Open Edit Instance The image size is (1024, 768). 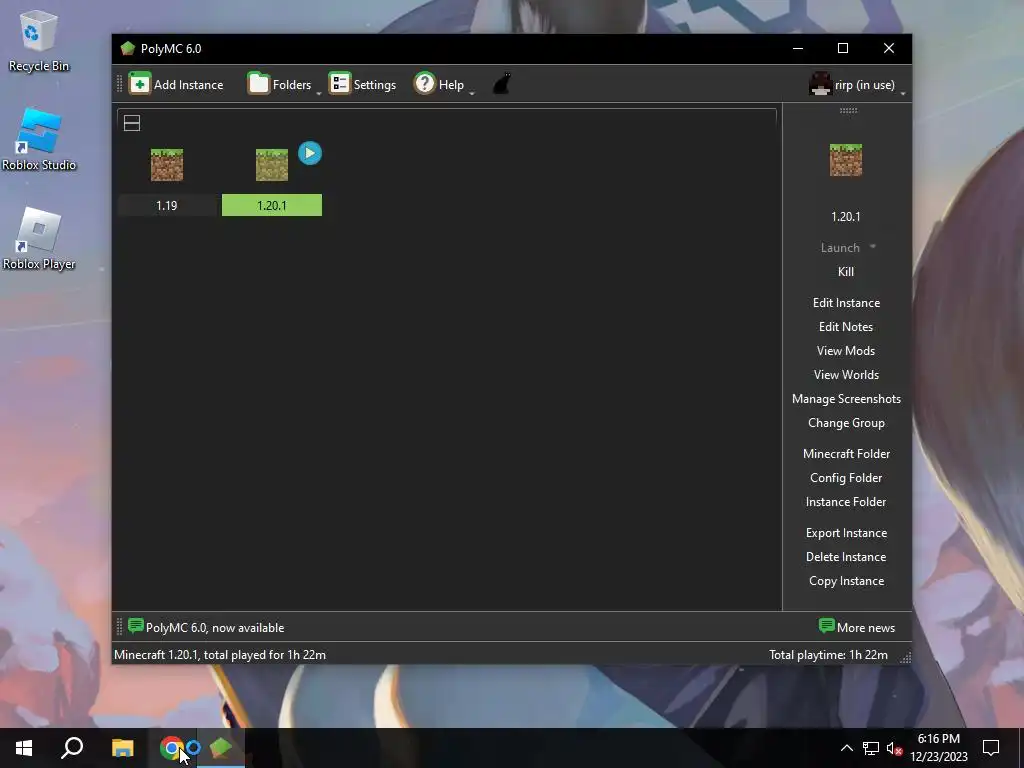(x=846, y=303)
